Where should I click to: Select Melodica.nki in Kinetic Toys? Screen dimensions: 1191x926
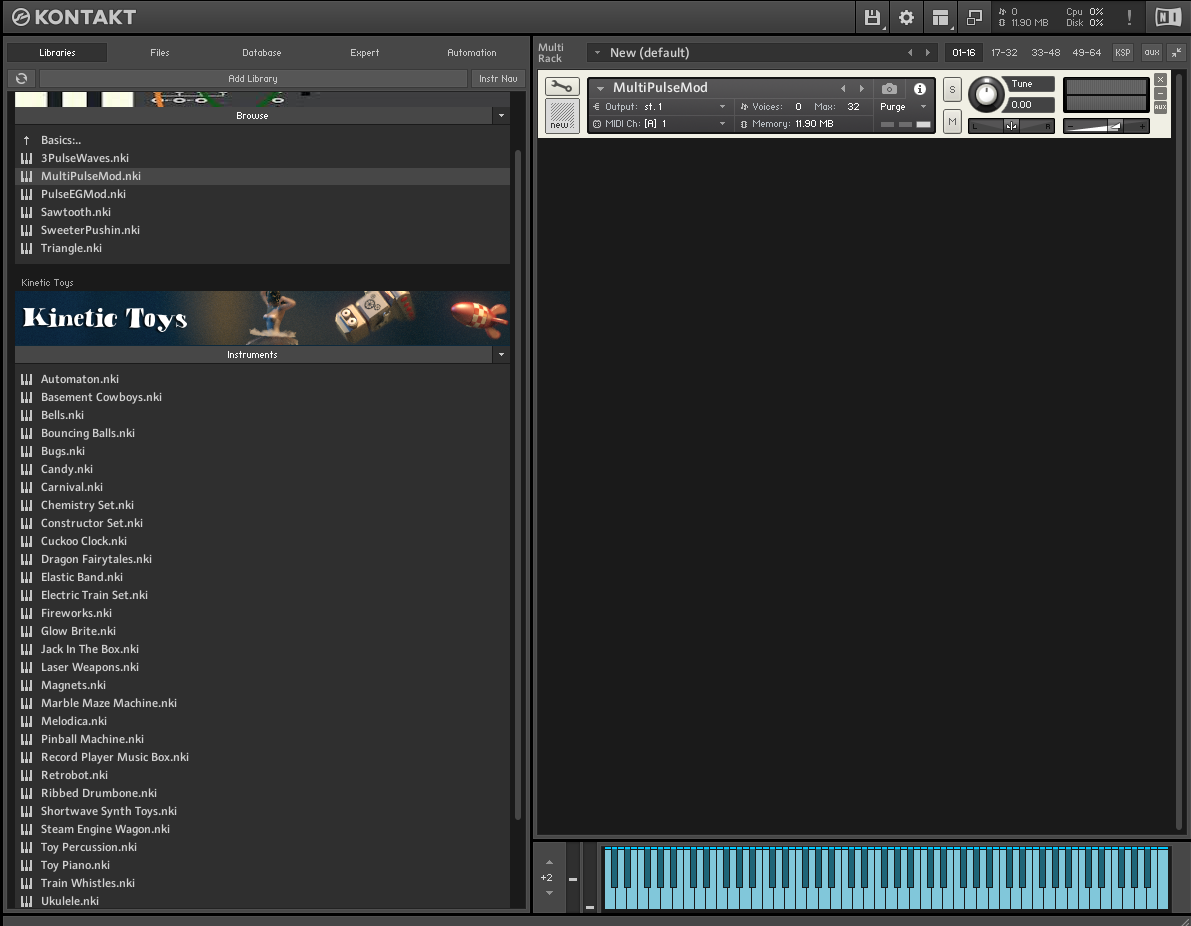(262, 721)
